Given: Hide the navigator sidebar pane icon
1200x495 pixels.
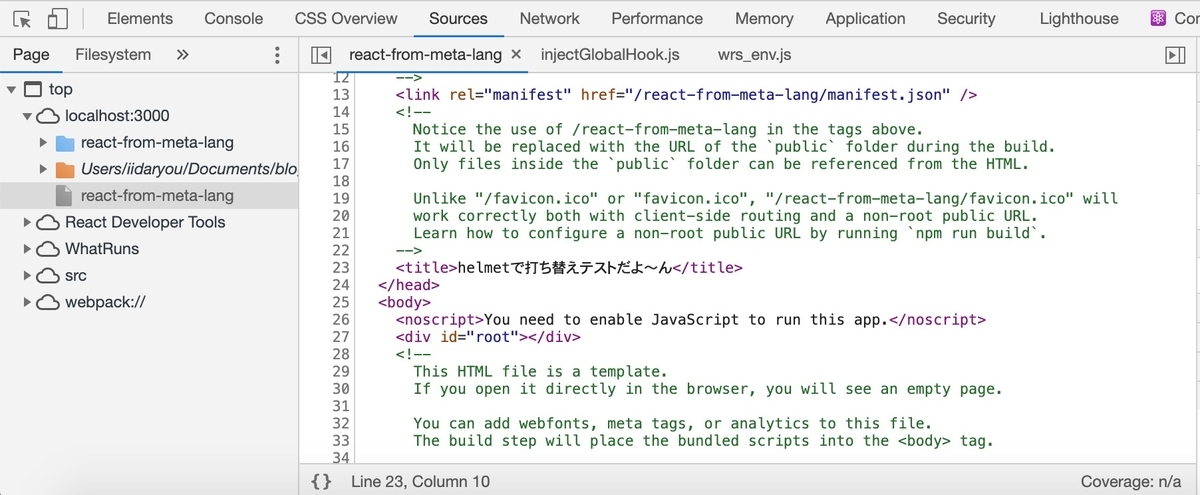Looking at the screenshot, I should pos(321,56).
